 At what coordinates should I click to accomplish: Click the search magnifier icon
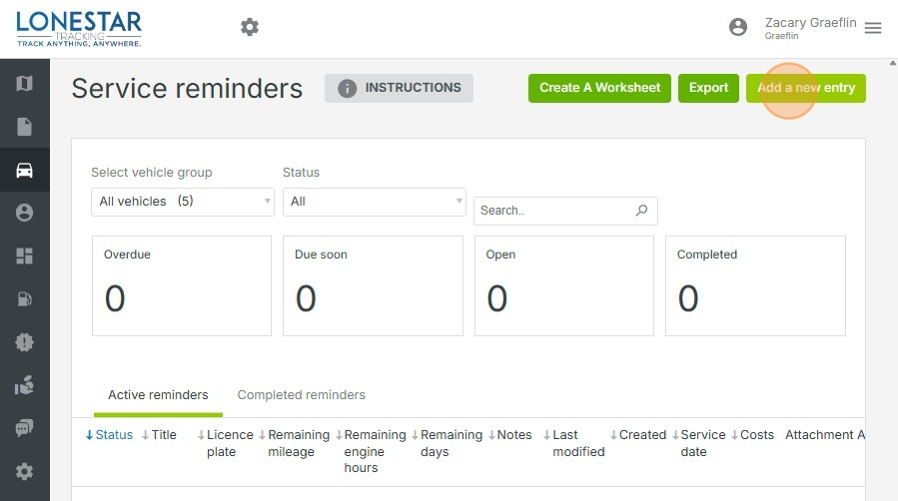pos(641,210)
